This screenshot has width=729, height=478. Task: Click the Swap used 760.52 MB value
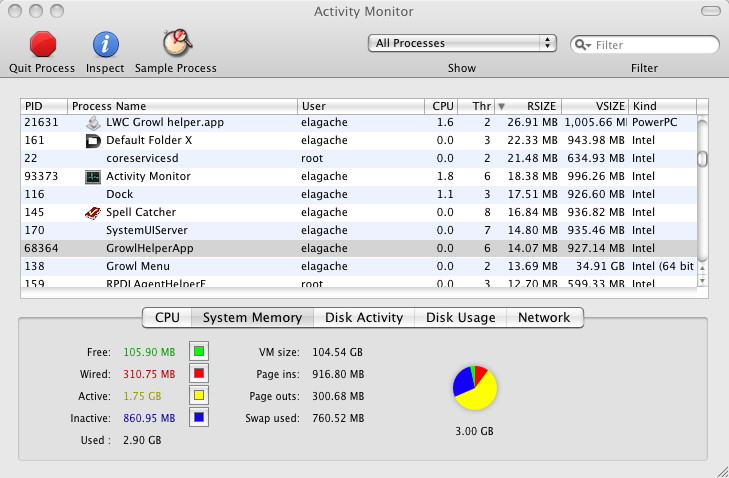[338, 418]
